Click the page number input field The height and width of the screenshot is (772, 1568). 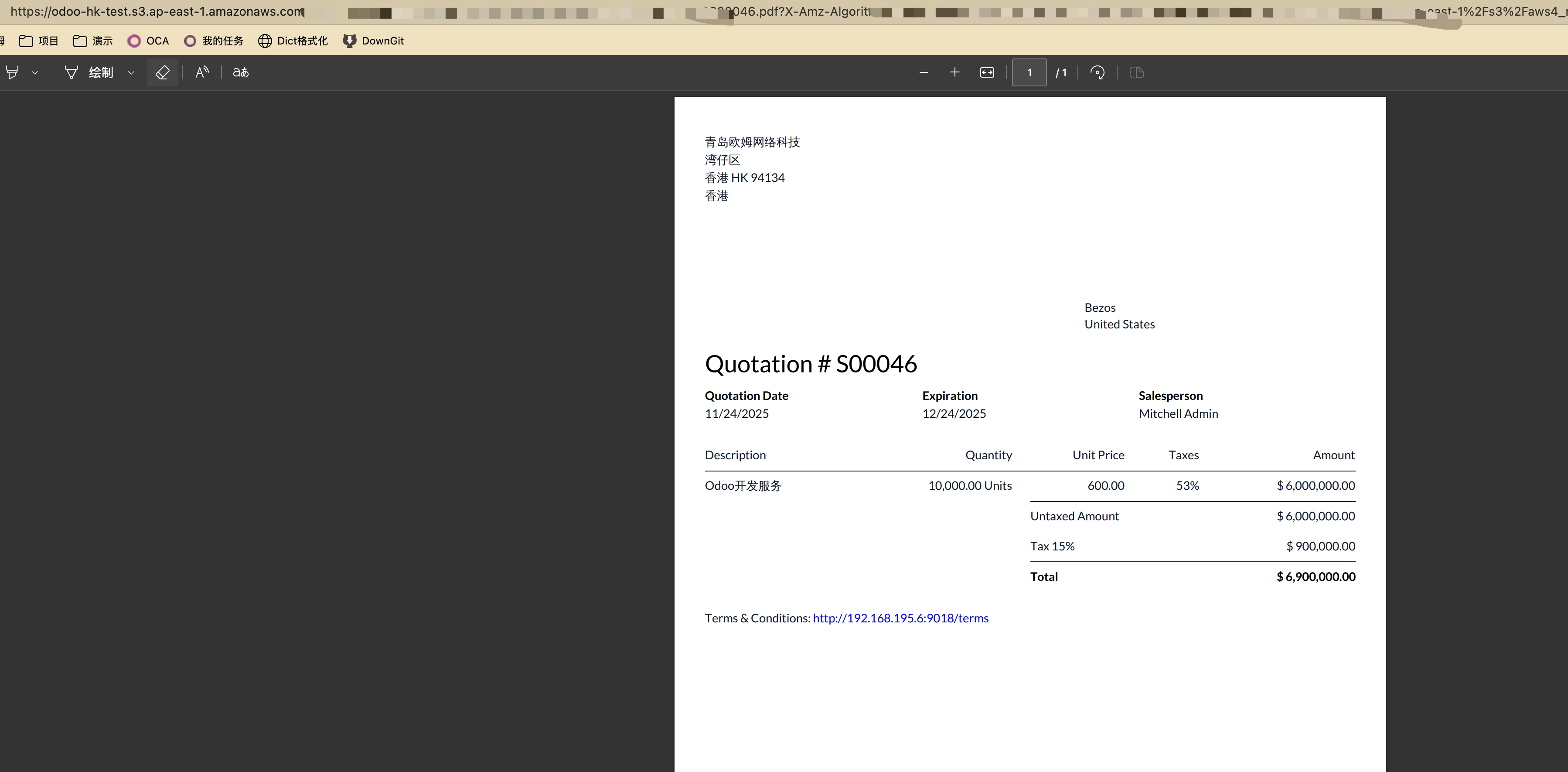pos(1029,72)
